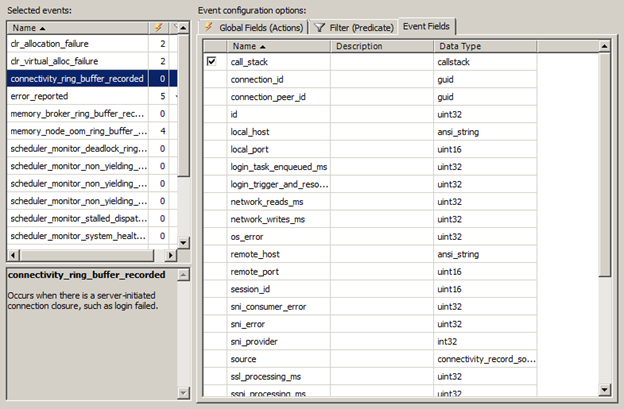
Task: Click left arrow of events horizontal scrollbar
Action: (13, 255)
